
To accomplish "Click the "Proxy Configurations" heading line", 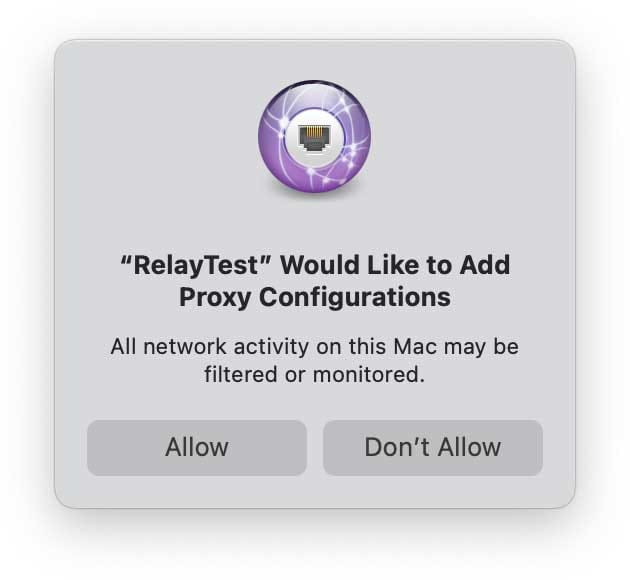I will tap(315, 297).
